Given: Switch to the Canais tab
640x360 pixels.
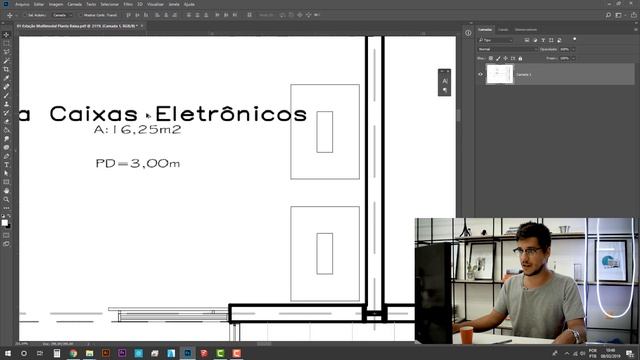Looking at the screenshot, I should 503,30.
